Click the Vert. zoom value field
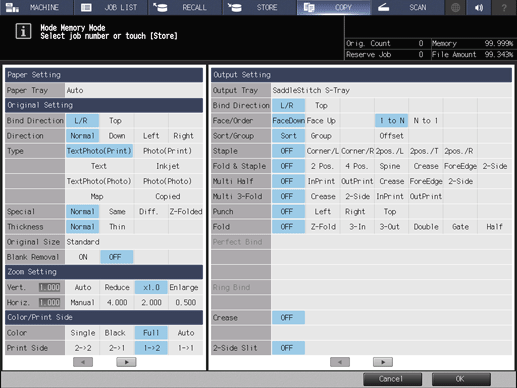Image resolution: width=517 pixels, height=388 pixels. (50, 287)
